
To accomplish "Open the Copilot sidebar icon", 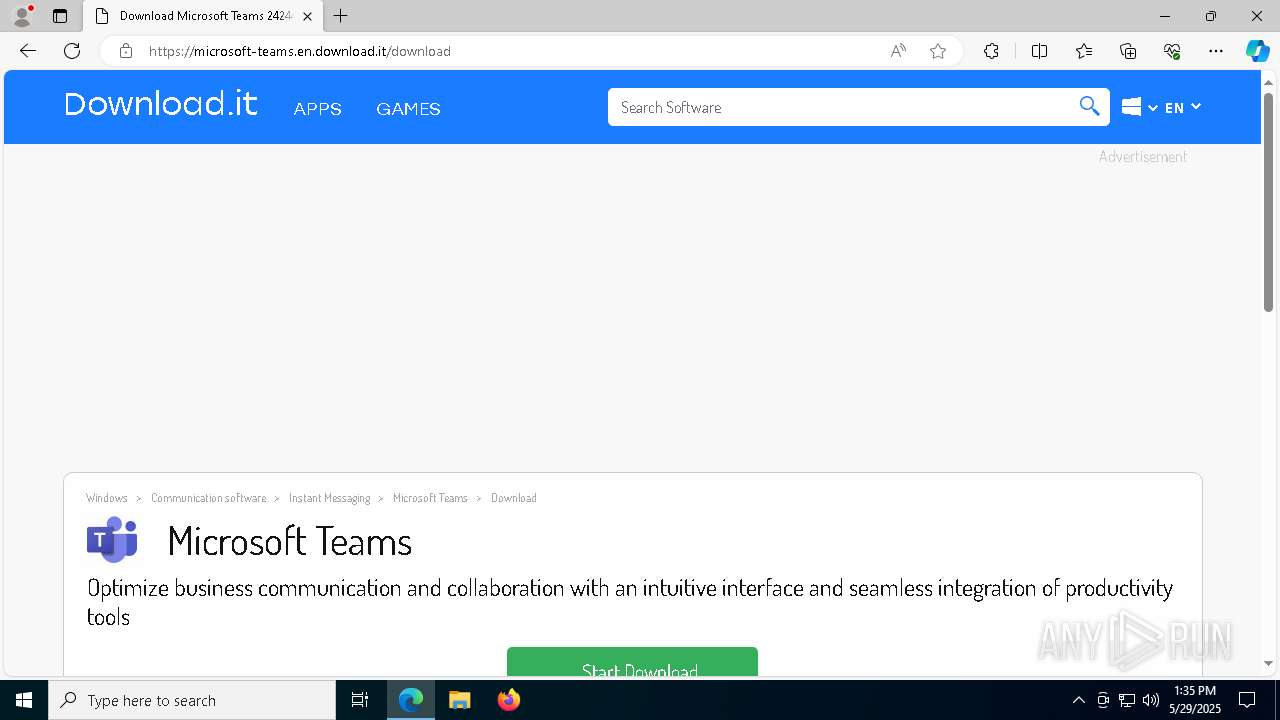I will pos(1257,51).
